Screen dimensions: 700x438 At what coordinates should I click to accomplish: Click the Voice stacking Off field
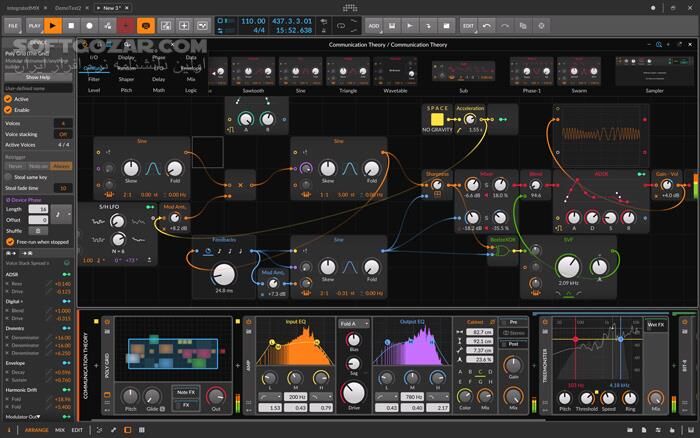click(x=63, y=134)
